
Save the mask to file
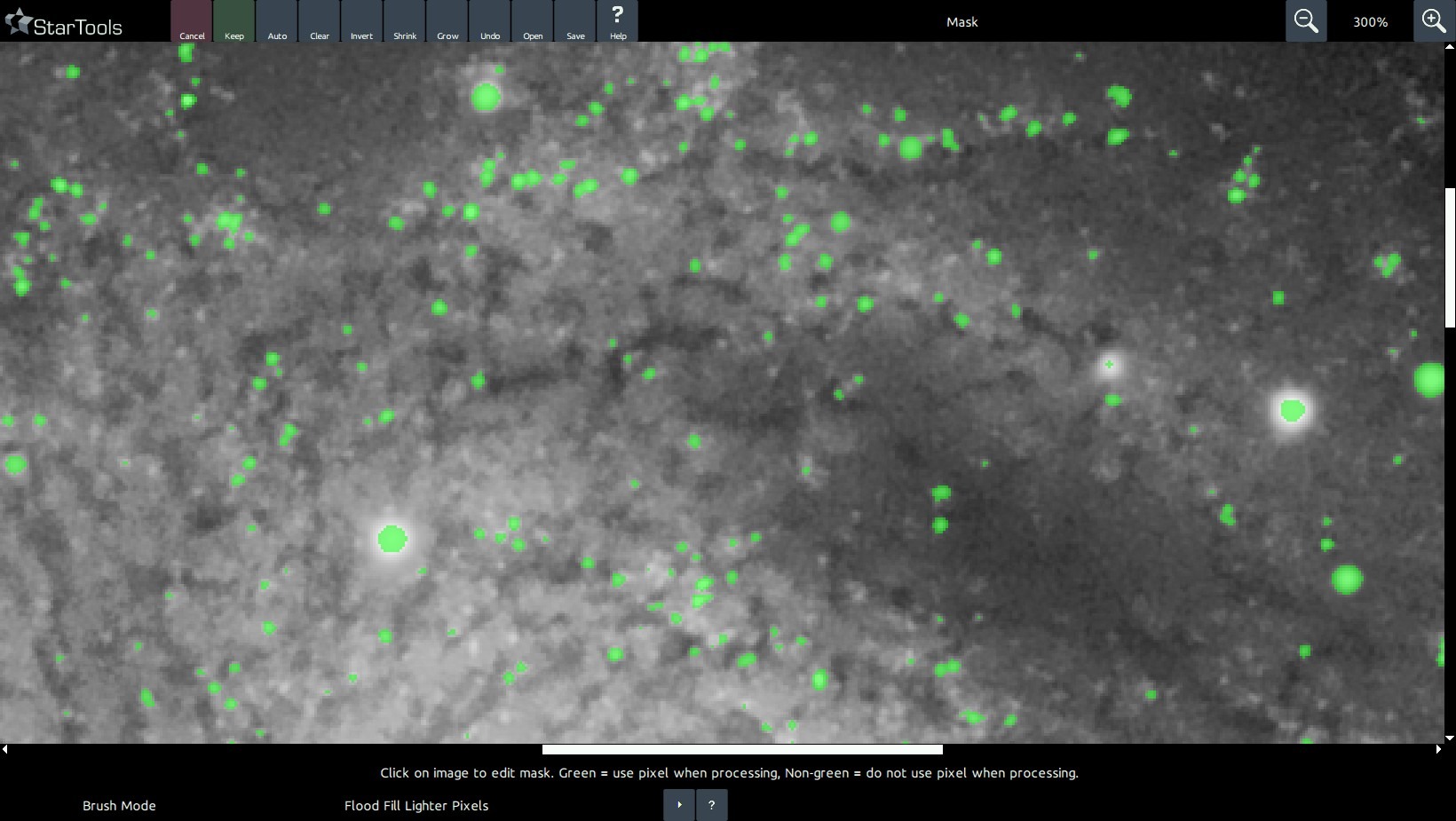point(575,21)
